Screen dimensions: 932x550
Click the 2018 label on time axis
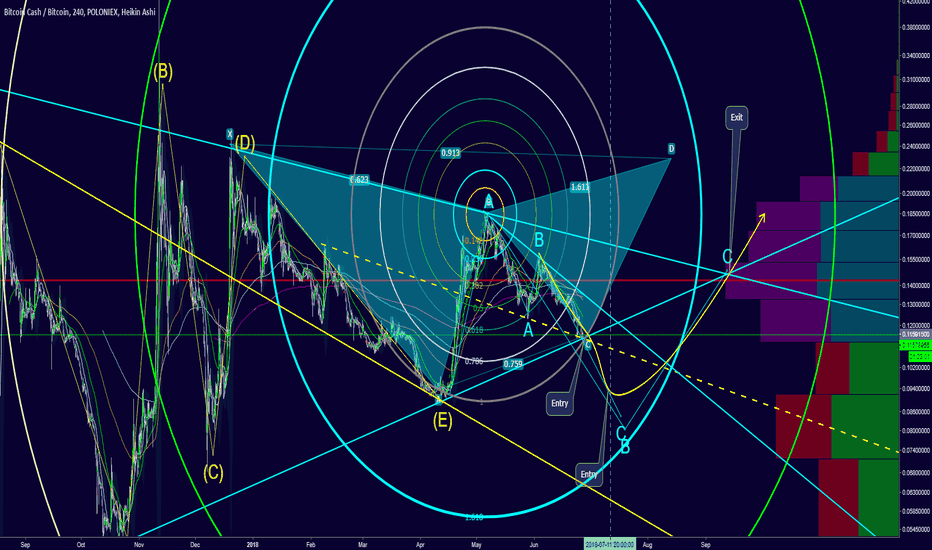(253, 544)
